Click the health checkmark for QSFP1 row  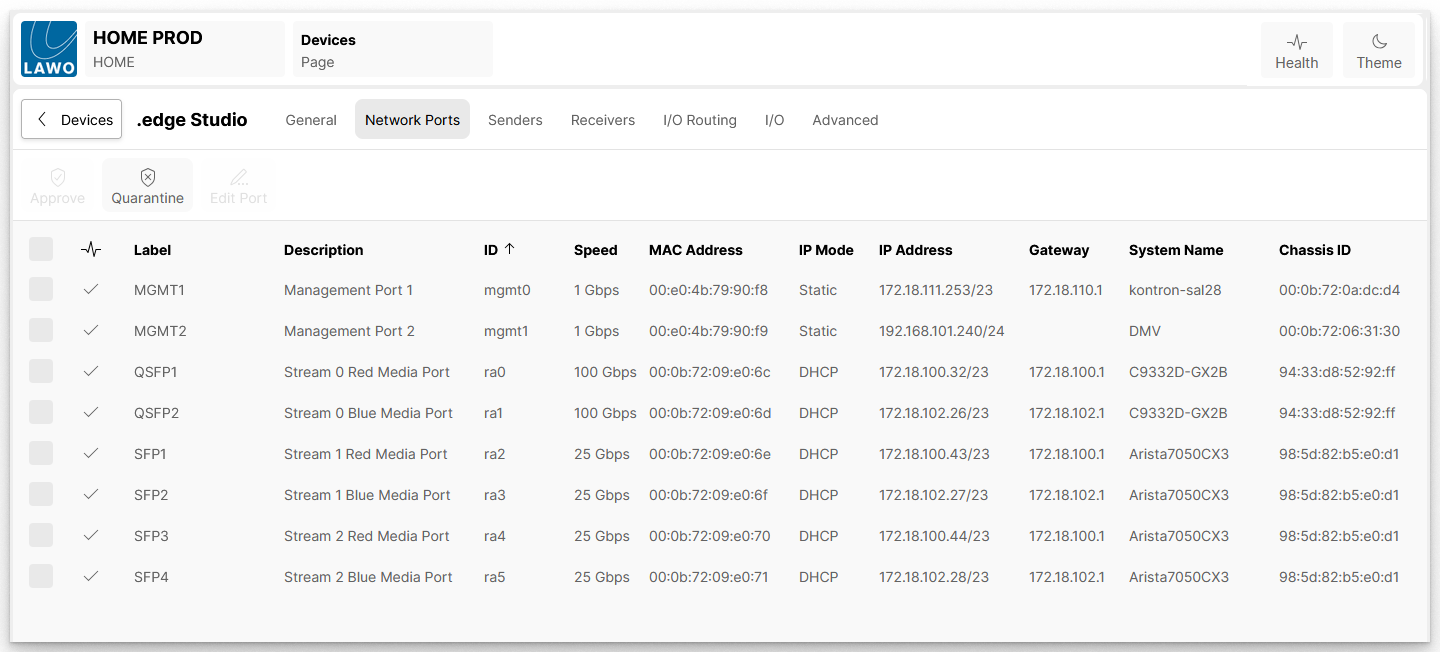(x=91, y=372)
